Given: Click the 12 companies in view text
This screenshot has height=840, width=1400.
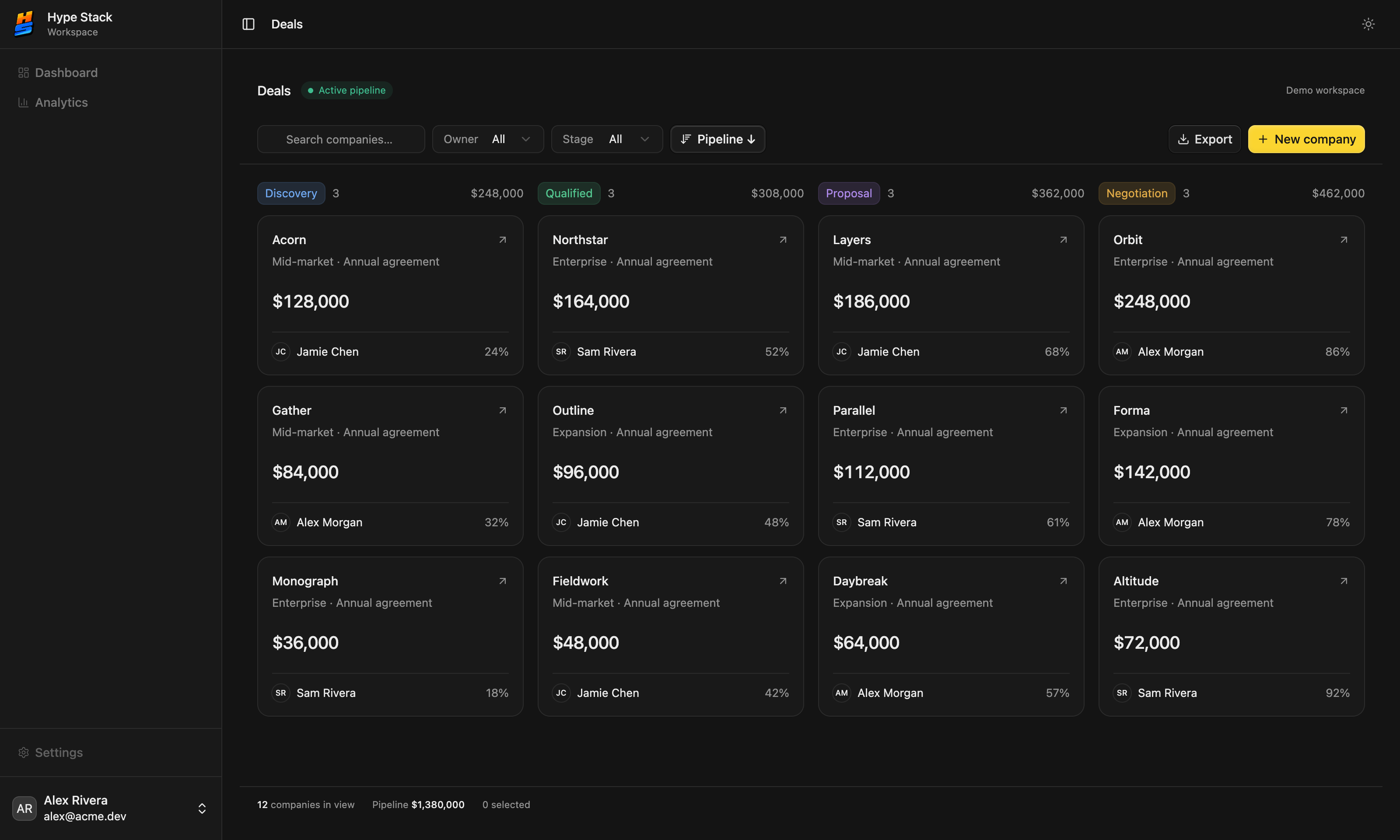Looking at the screenshot, I should click(x=305, y=804).
